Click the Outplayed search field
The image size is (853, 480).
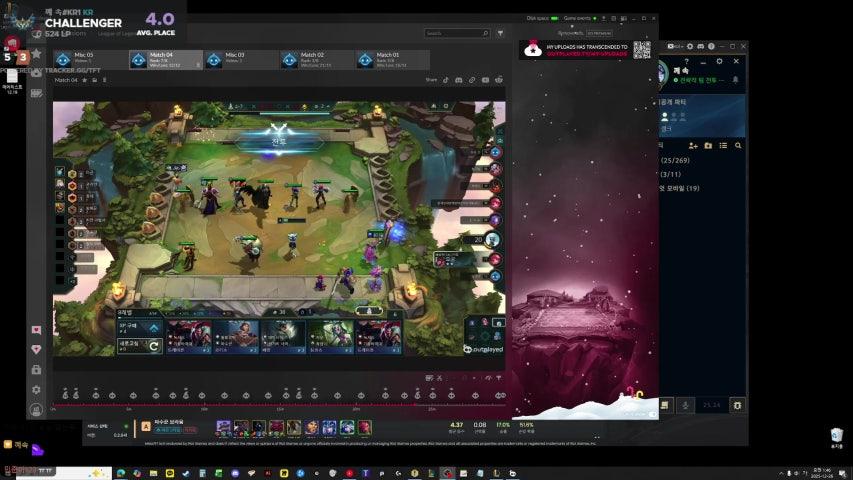point(457,33)
